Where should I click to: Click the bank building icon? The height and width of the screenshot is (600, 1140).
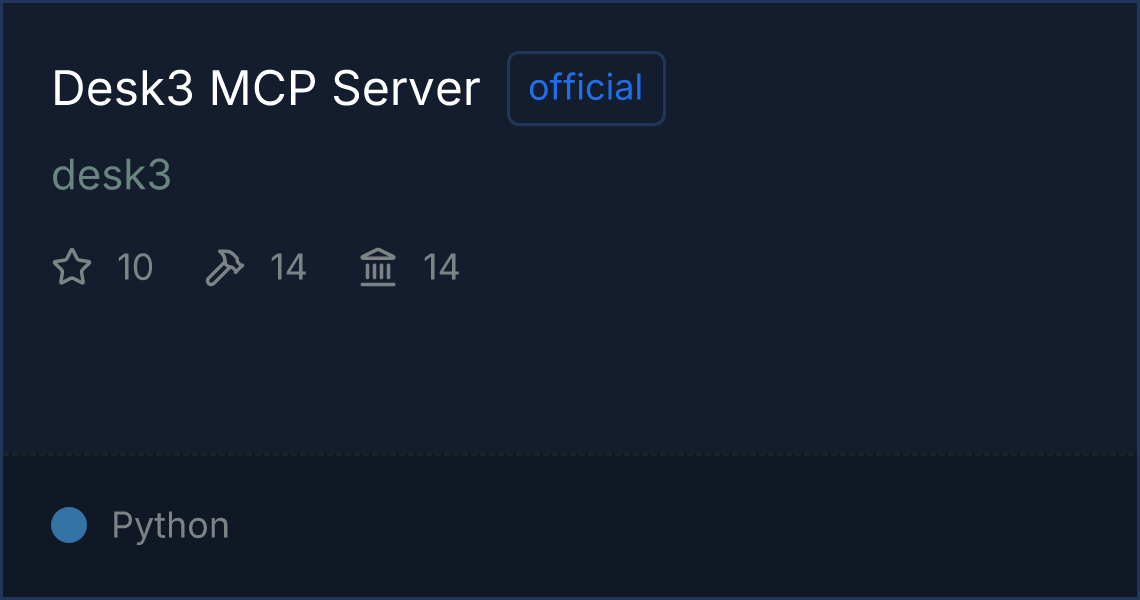click(x=378, y=267)
